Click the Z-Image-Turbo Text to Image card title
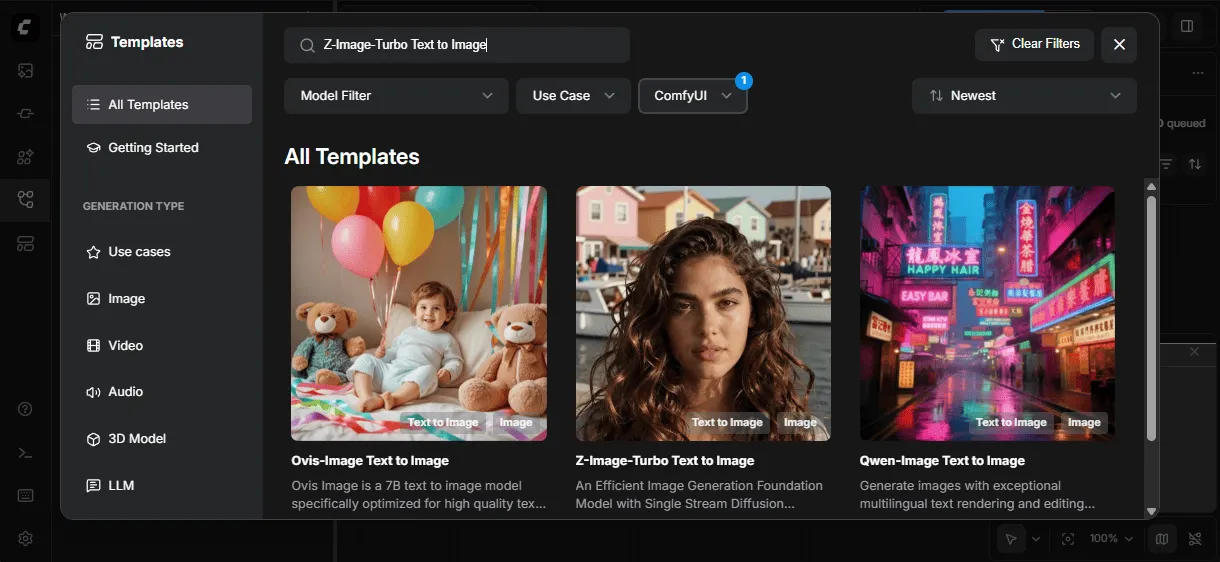 pyautogui.click(x=665, y=461)
